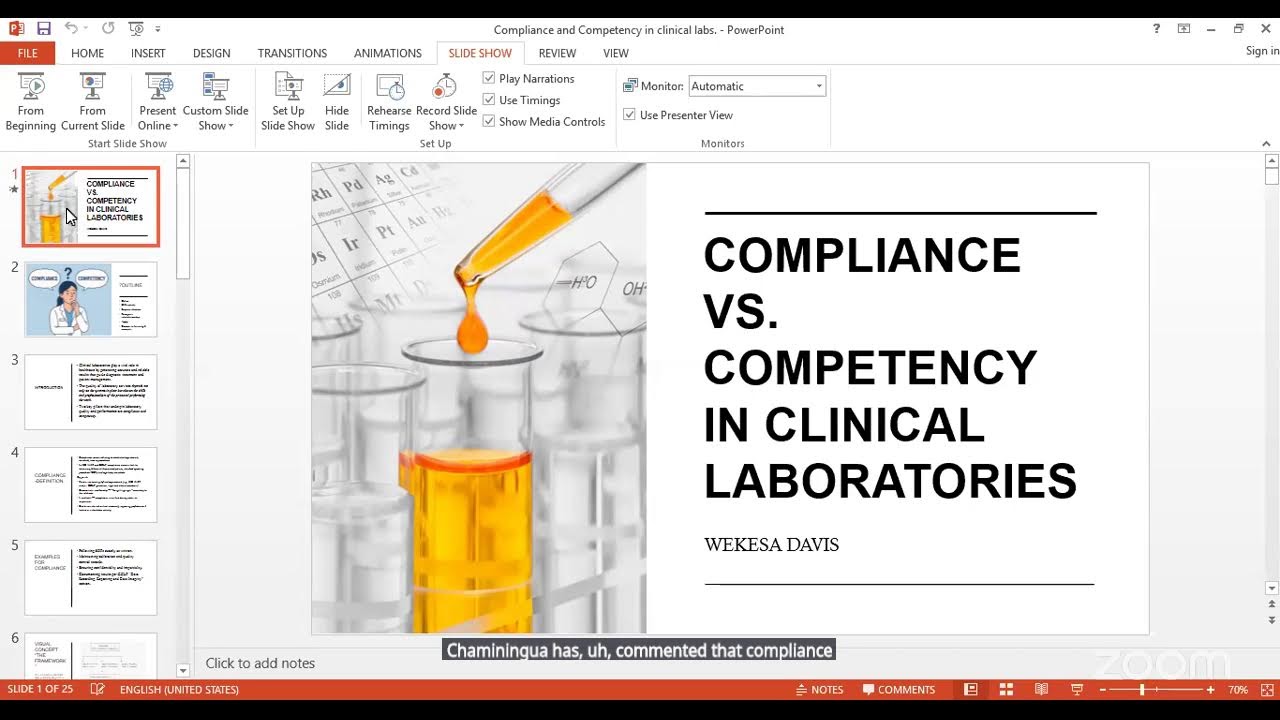1280x720 pixels.
Task: Toggle Show Media Controls checkbox
Action: click(x=489, y=121)
